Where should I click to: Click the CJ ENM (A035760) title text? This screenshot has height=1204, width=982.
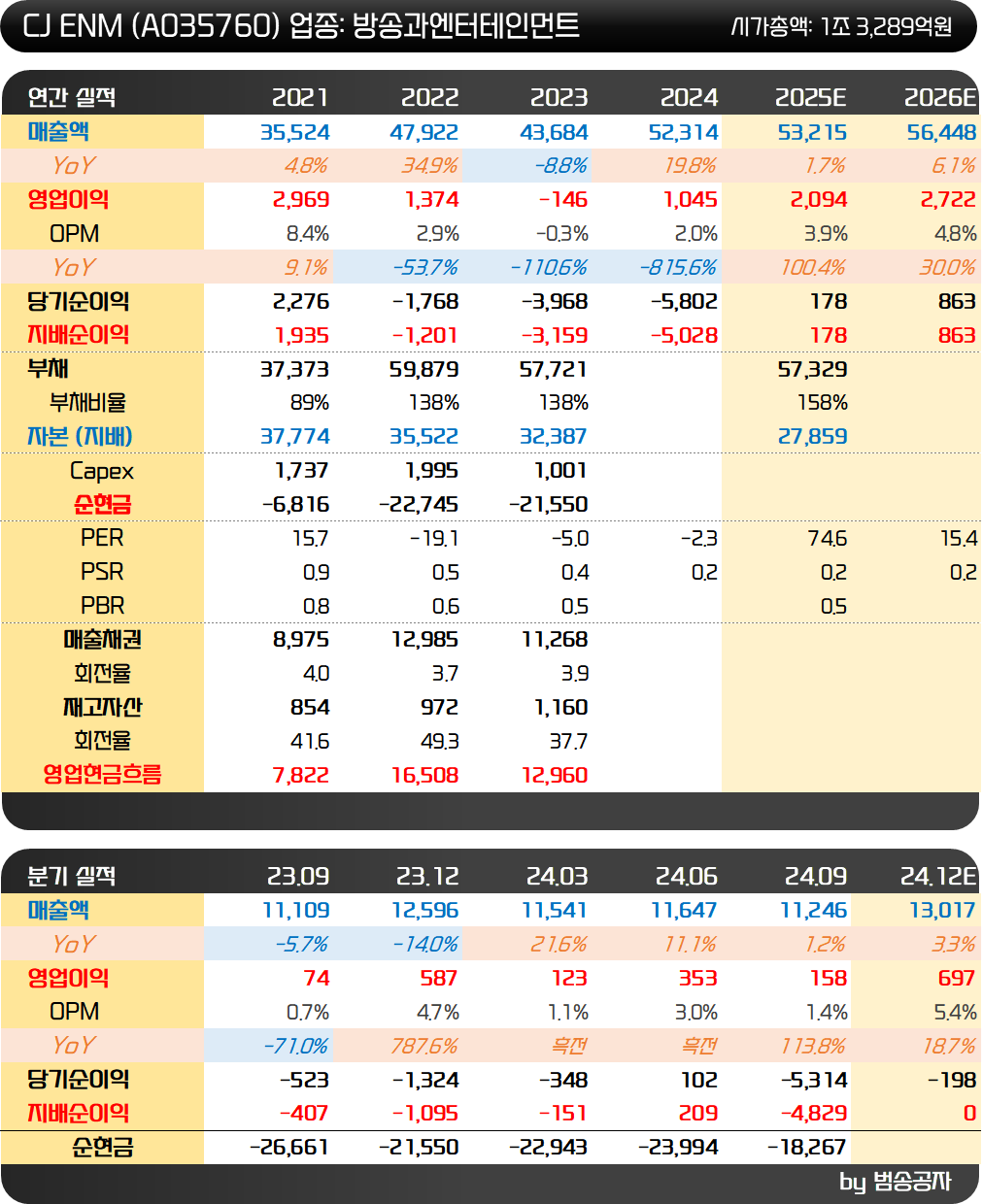[151, 25]
